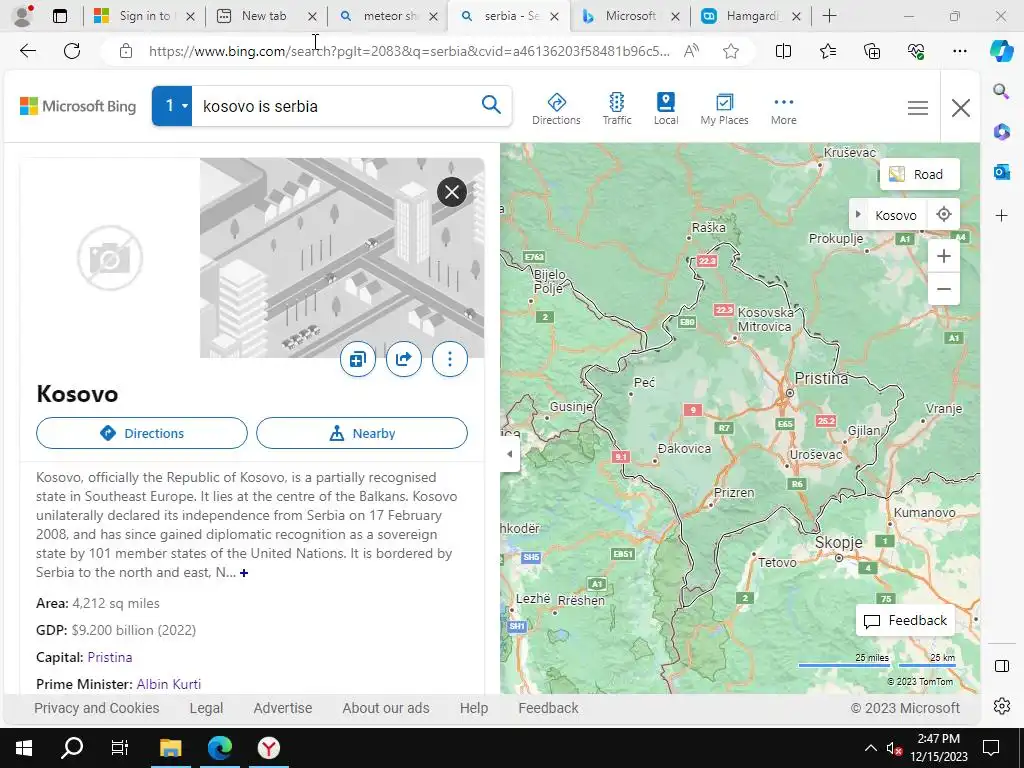Image resolution: width=1024 pixels, height=768 pixels.
Task: Open sidebar Search tool
Action: (1001, 91)
